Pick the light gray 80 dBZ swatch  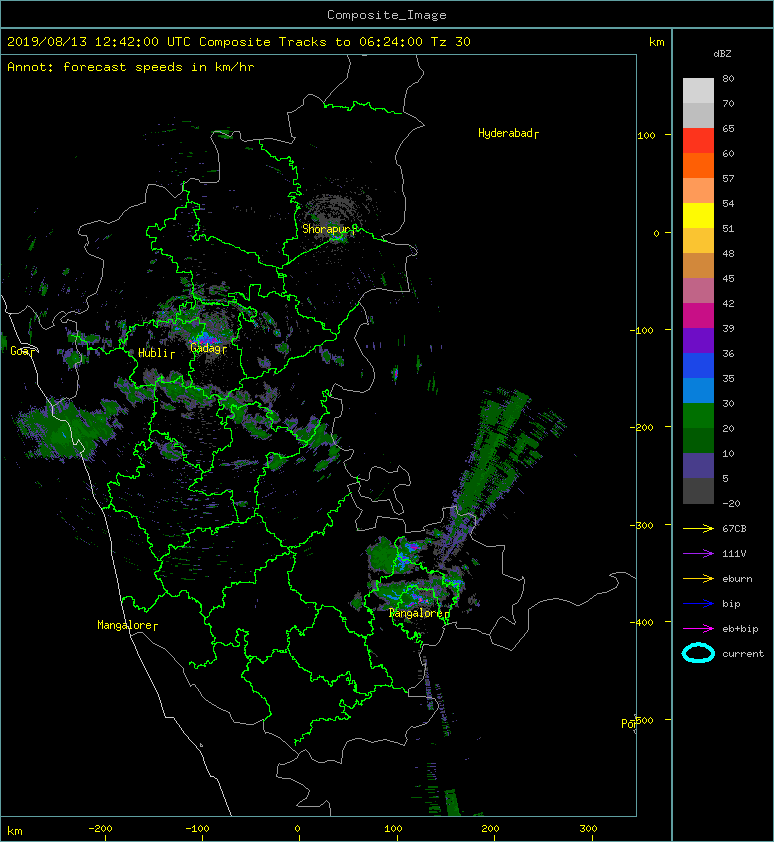698,90
